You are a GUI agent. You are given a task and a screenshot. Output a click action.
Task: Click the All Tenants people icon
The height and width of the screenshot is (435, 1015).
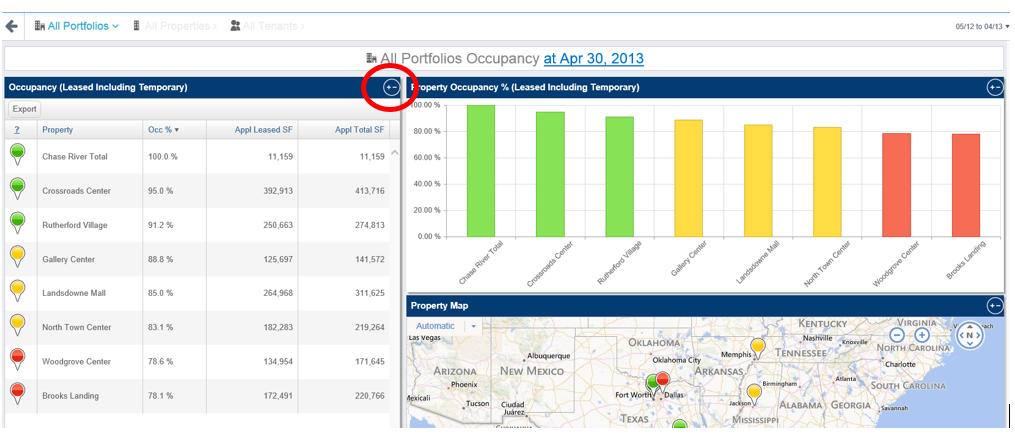tap(236, 27)
